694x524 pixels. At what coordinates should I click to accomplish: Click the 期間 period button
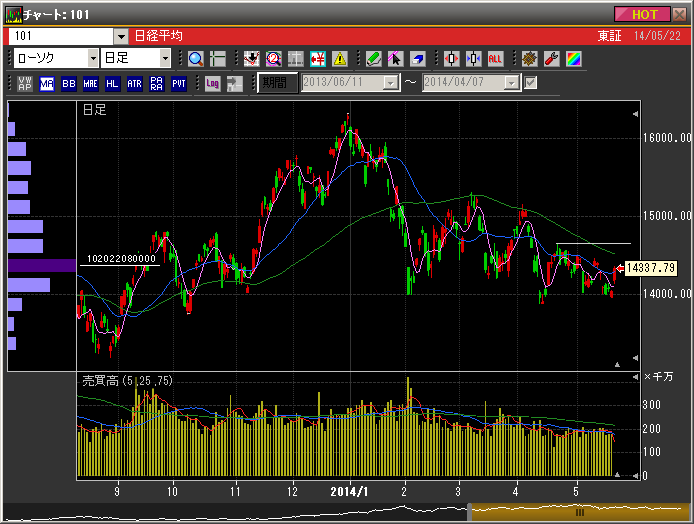(276, 83)
